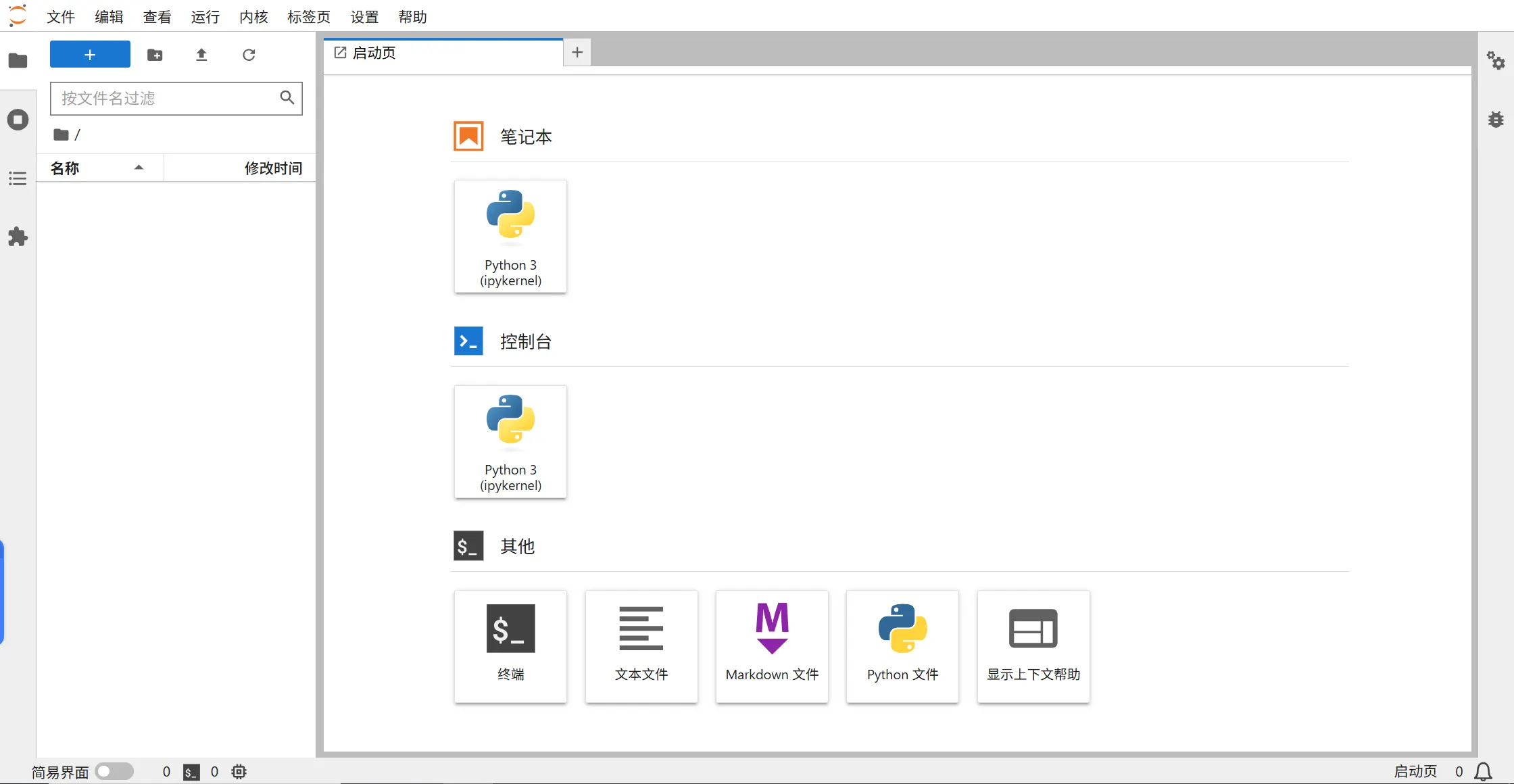The width and height of the screenshot is (1514, 784).
Task: Toggle the 简易界面 switch
Action: (x=114, y=771)
